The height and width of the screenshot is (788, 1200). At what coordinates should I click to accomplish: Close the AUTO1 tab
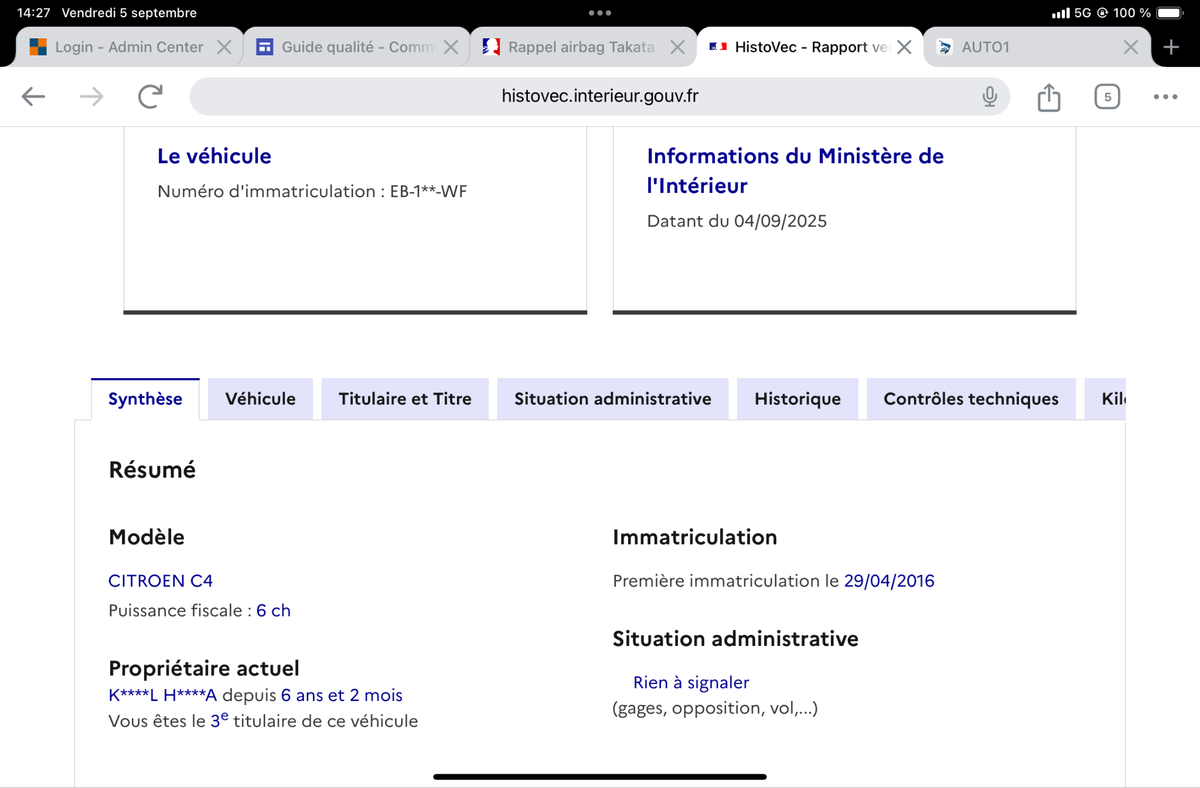(1130, 47)
